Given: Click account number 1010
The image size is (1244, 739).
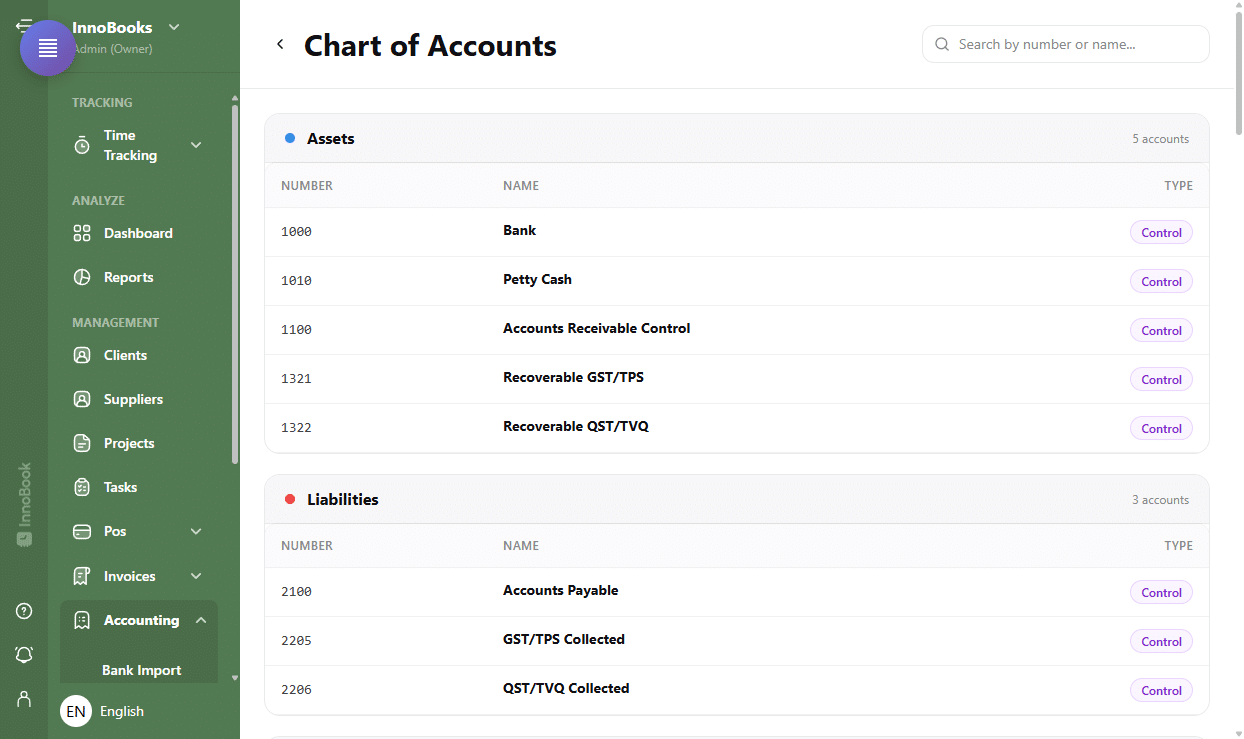Looking at the screenshot, I should 296,281.
